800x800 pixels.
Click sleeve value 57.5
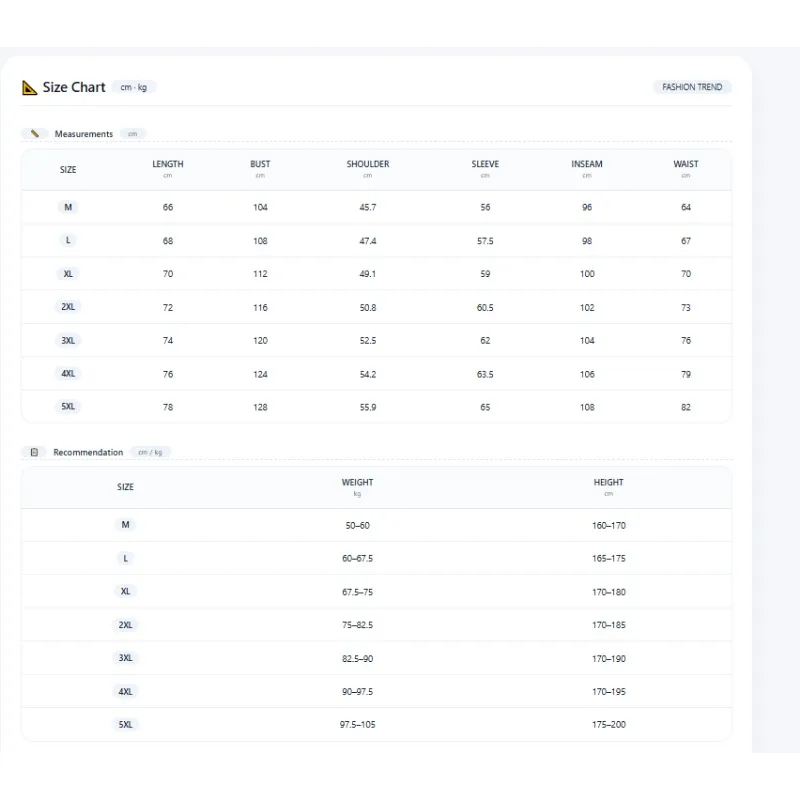[485, 241]
